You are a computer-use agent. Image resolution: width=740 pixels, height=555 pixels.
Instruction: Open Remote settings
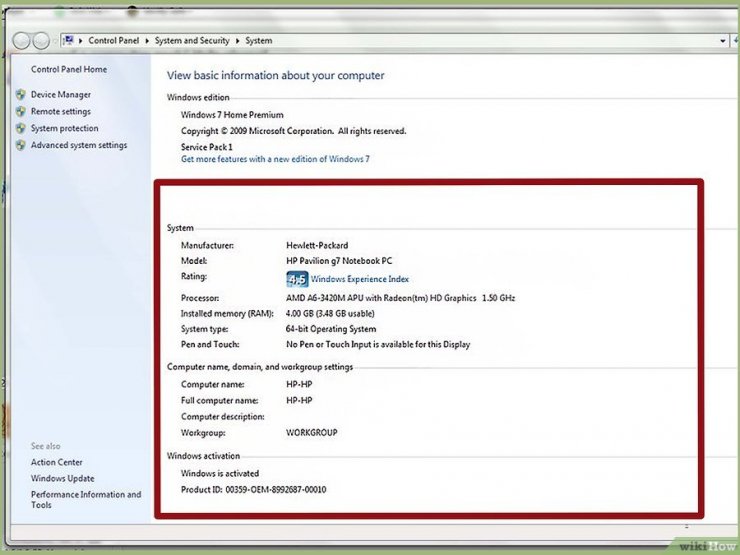(61, 111)
